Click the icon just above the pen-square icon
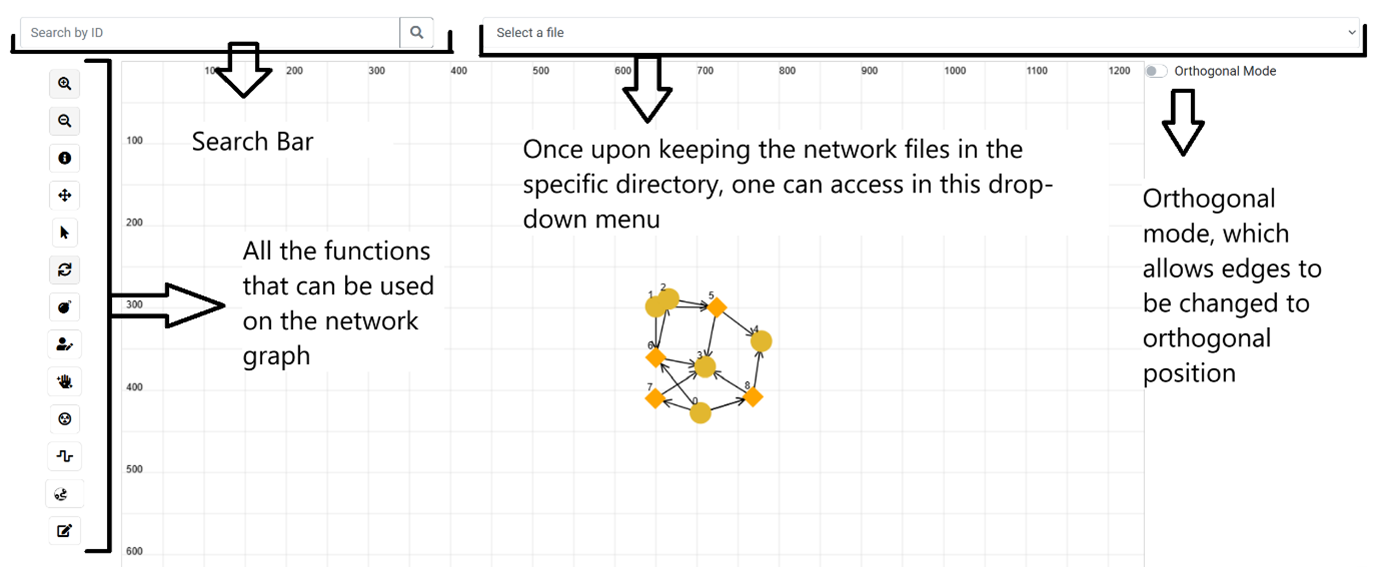The width and height of the screenshot is (1384, 567). click(x=65, y=493)
